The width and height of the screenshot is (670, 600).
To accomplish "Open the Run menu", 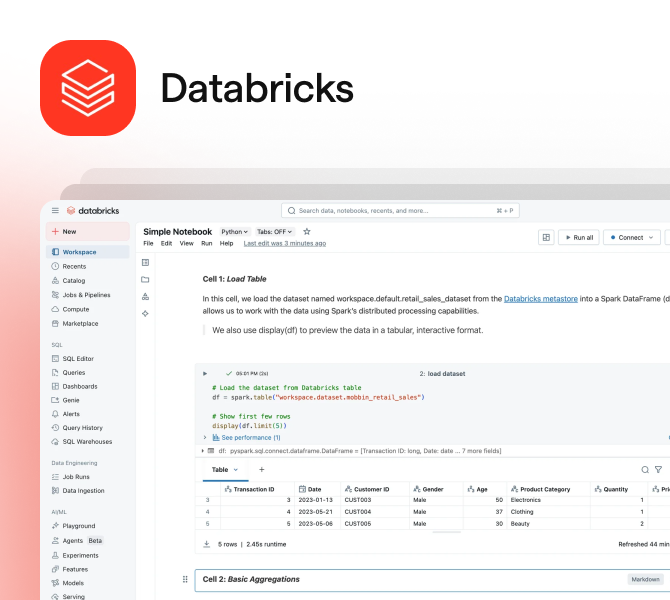I will tap(207, 243).
